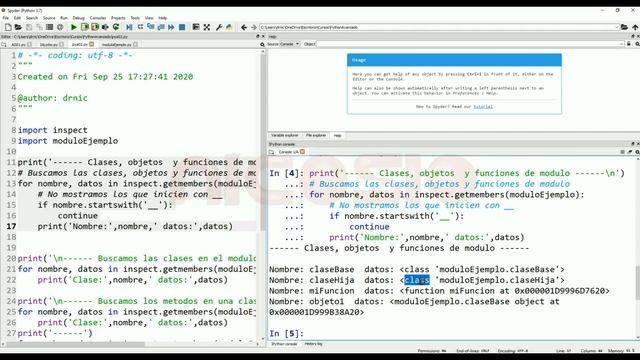The image size is (640, 360).
Task: Go back with the left arrow icon
Action: pos(244,27)
